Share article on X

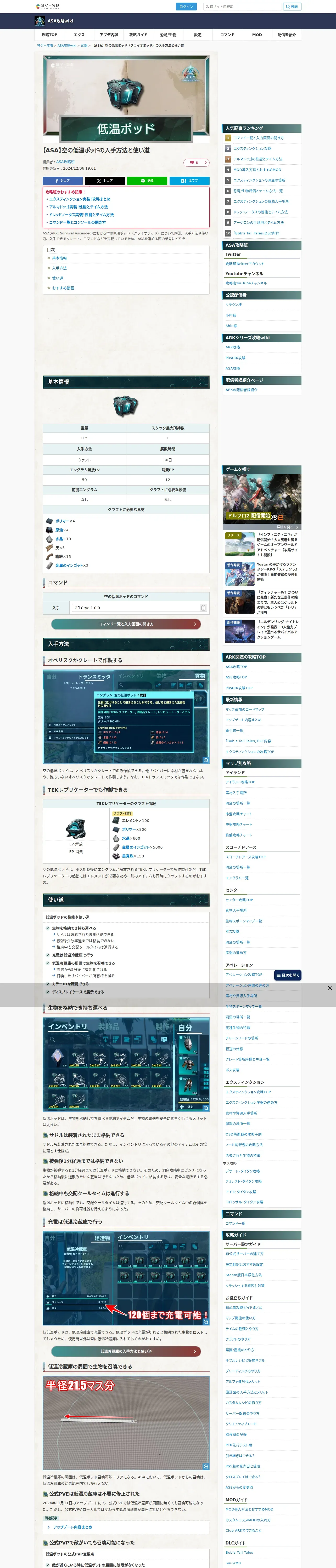pos(105,181)
